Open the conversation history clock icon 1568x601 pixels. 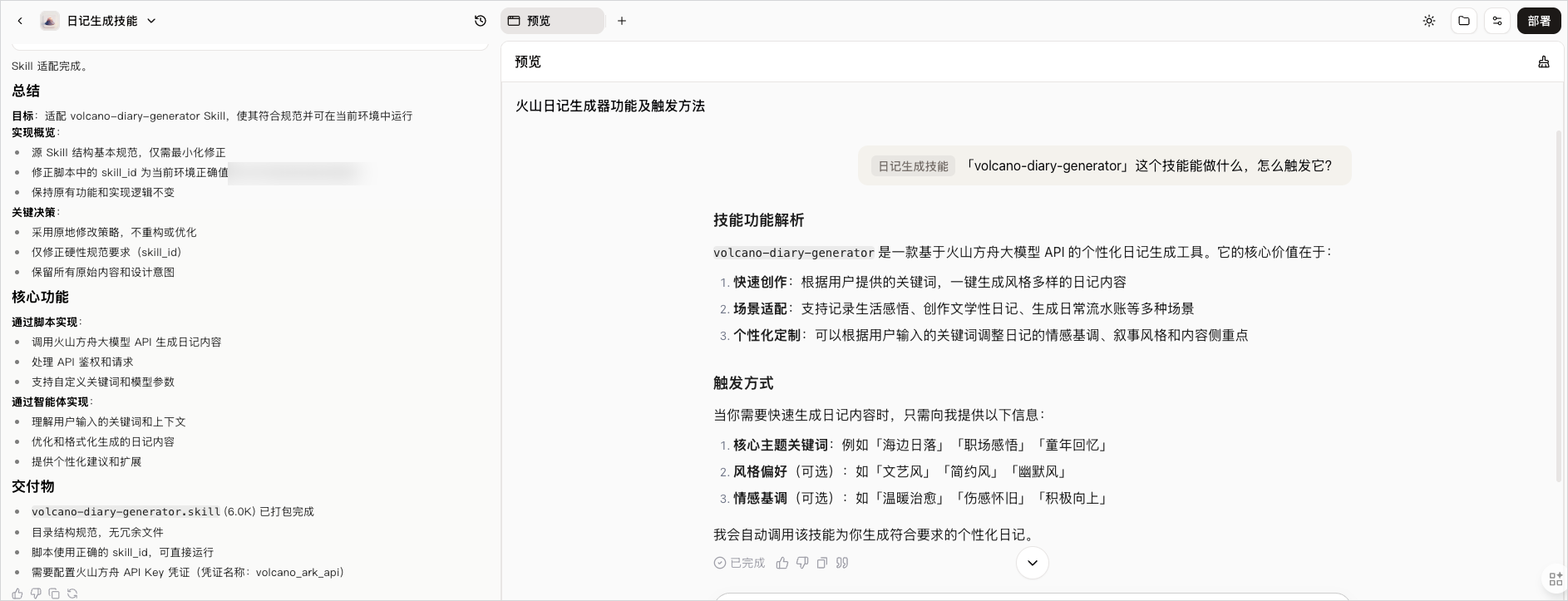[x=480, y=21]
